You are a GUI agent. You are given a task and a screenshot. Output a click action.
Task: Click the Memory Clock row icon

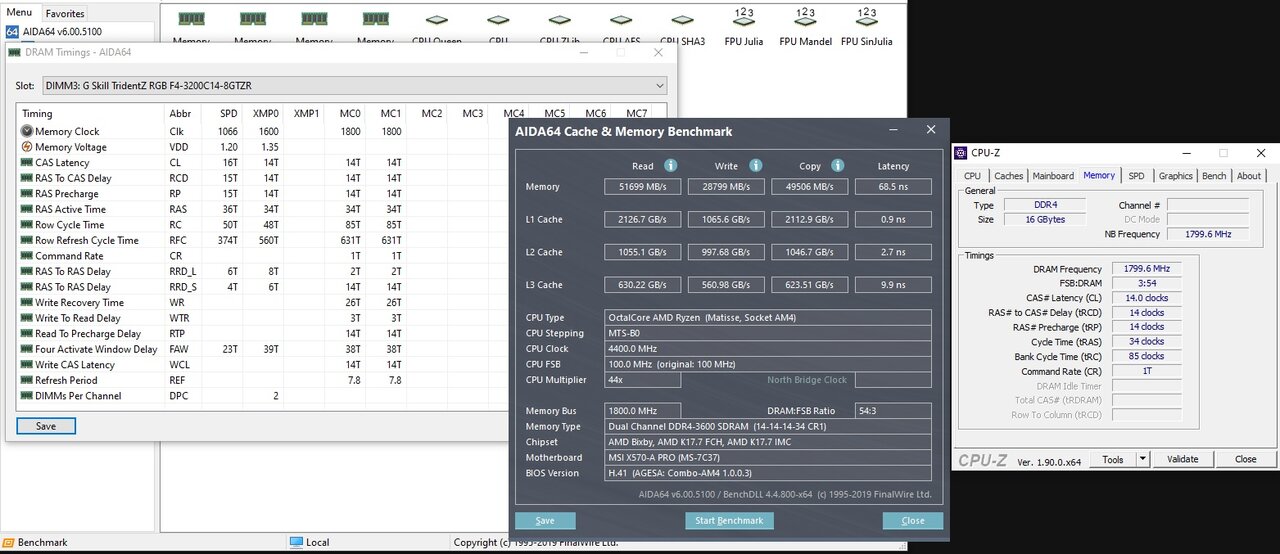26,131
